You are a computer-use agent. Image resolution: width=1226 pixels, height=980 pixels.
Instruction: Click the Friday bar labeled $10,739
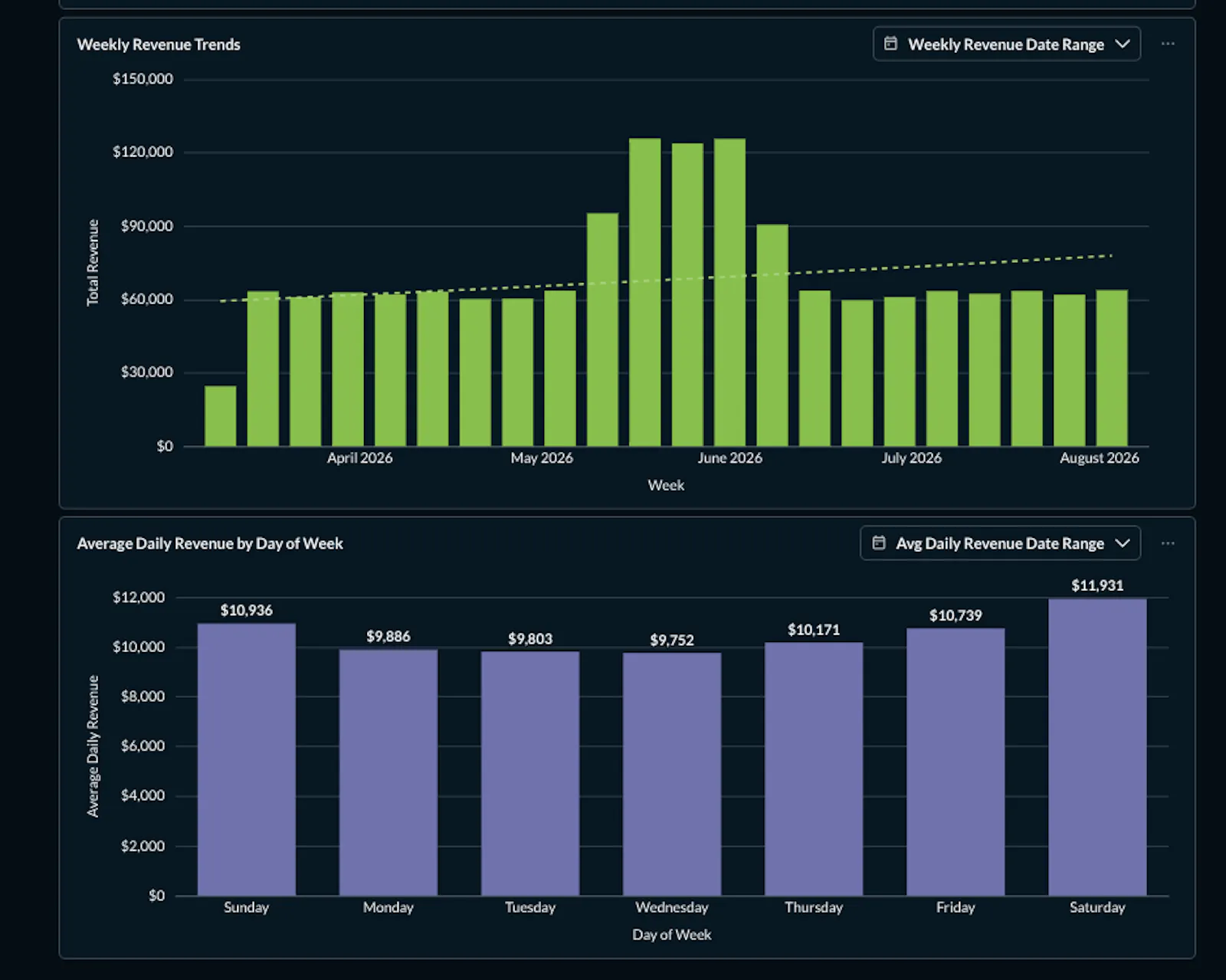[x=955, y=762]
